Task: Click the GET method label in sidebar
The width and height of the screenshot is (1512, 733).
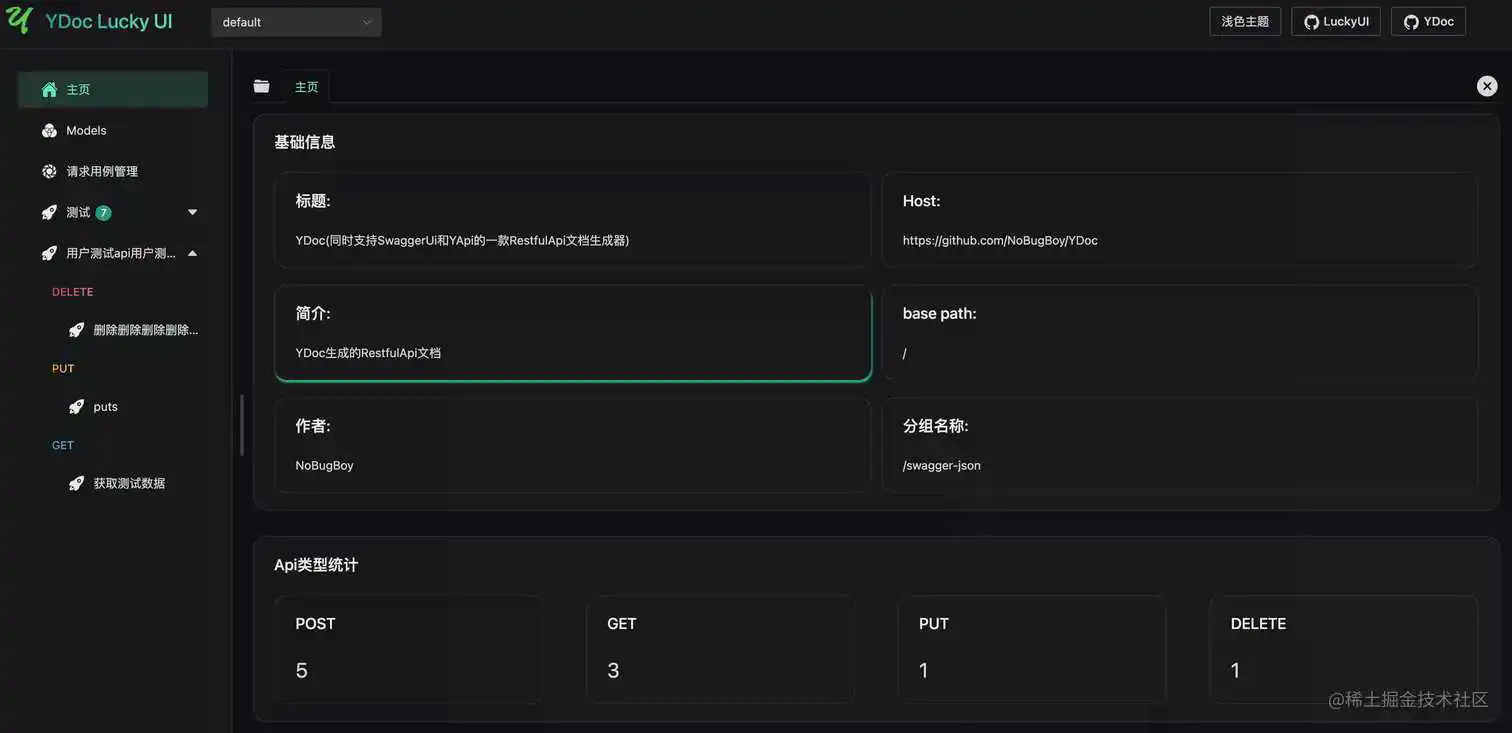Action: coord(63,445)
